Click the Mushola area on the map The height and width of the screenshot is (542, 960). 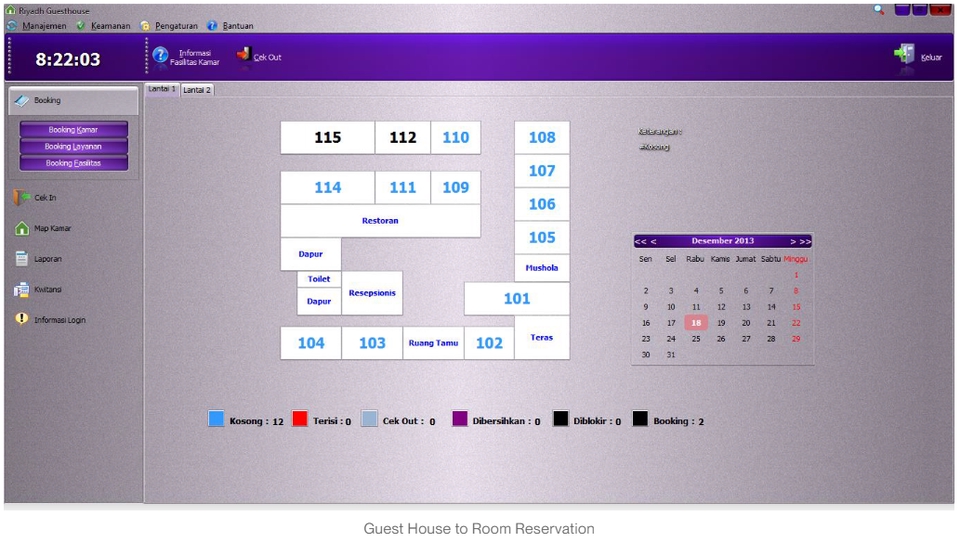coord(542,268)
